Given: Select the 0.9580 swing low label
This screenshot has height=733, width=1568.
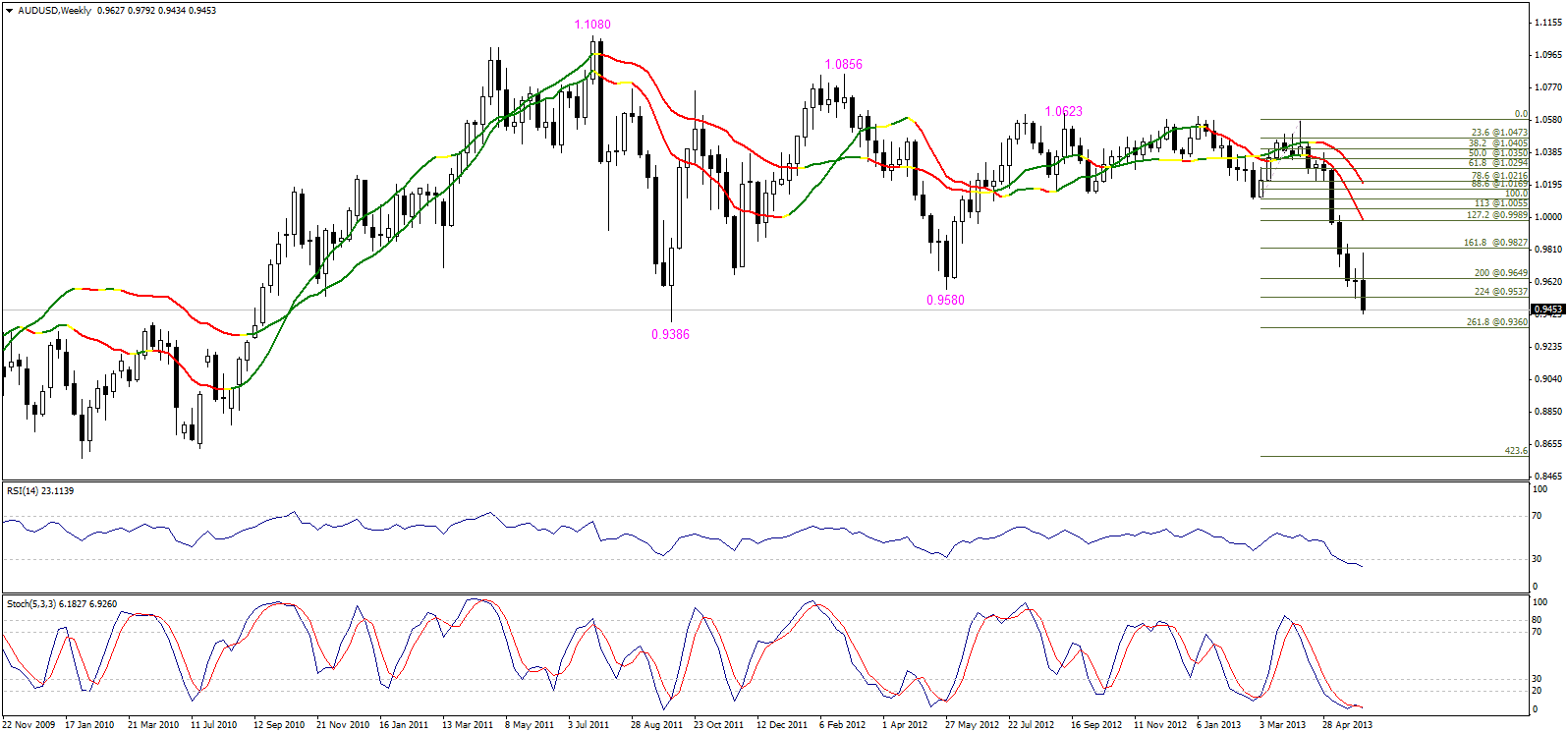Looking at the screenshot, I should [x=945, y=301].
